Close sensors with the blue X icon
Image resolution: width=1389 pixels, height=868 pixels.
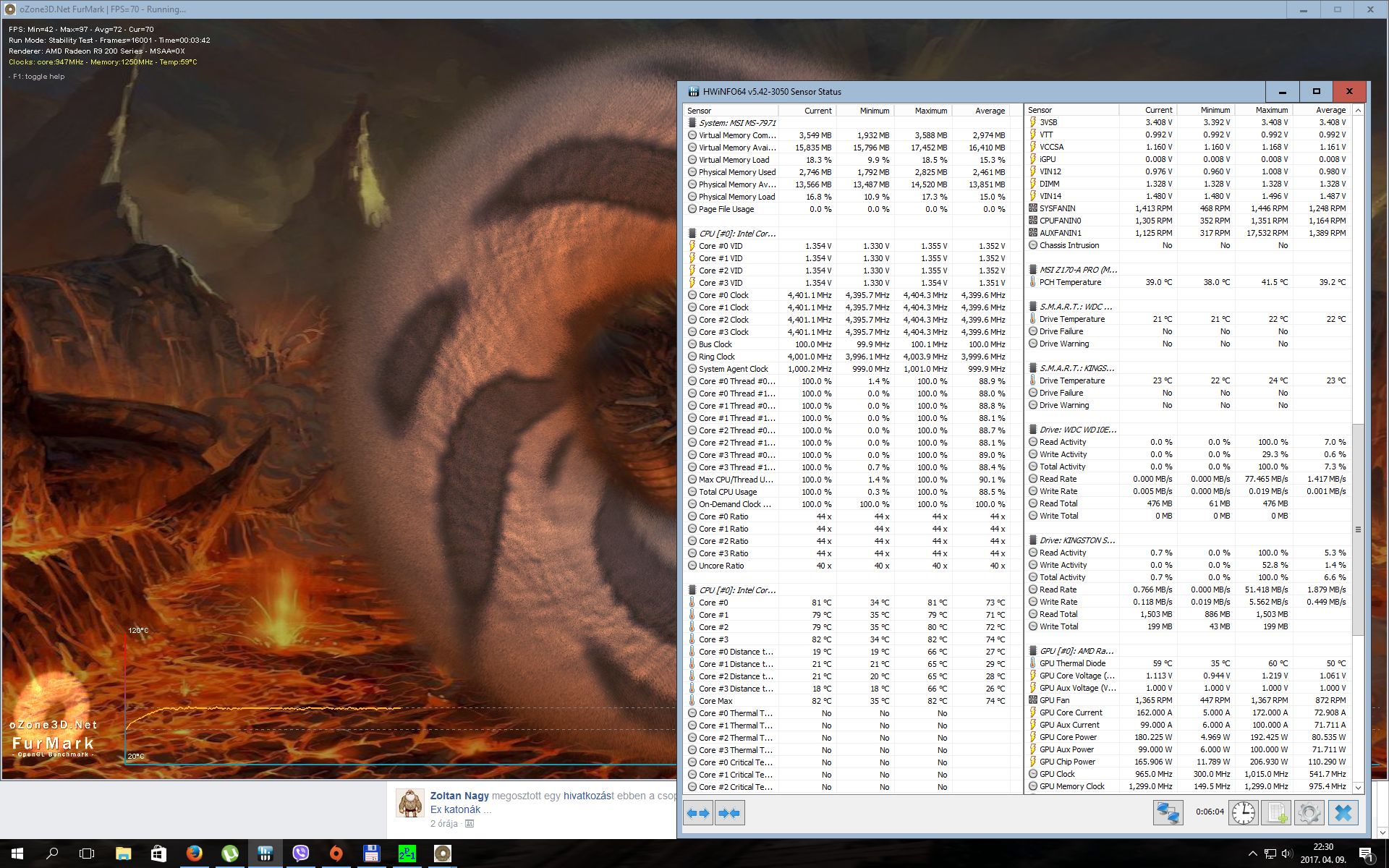click(1343, 813)
